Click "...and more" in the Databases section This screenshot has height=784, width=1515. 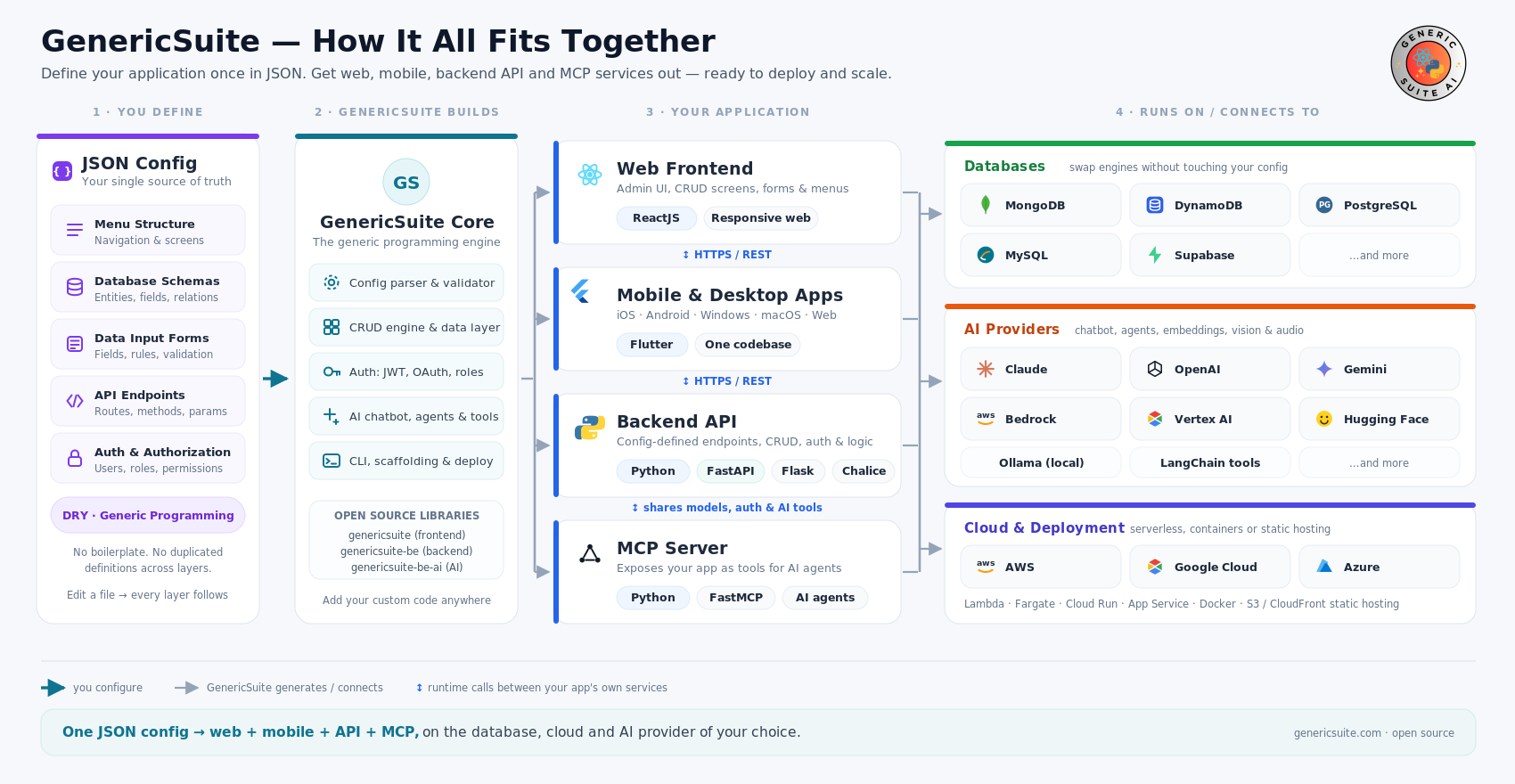tap(1380, 255)
